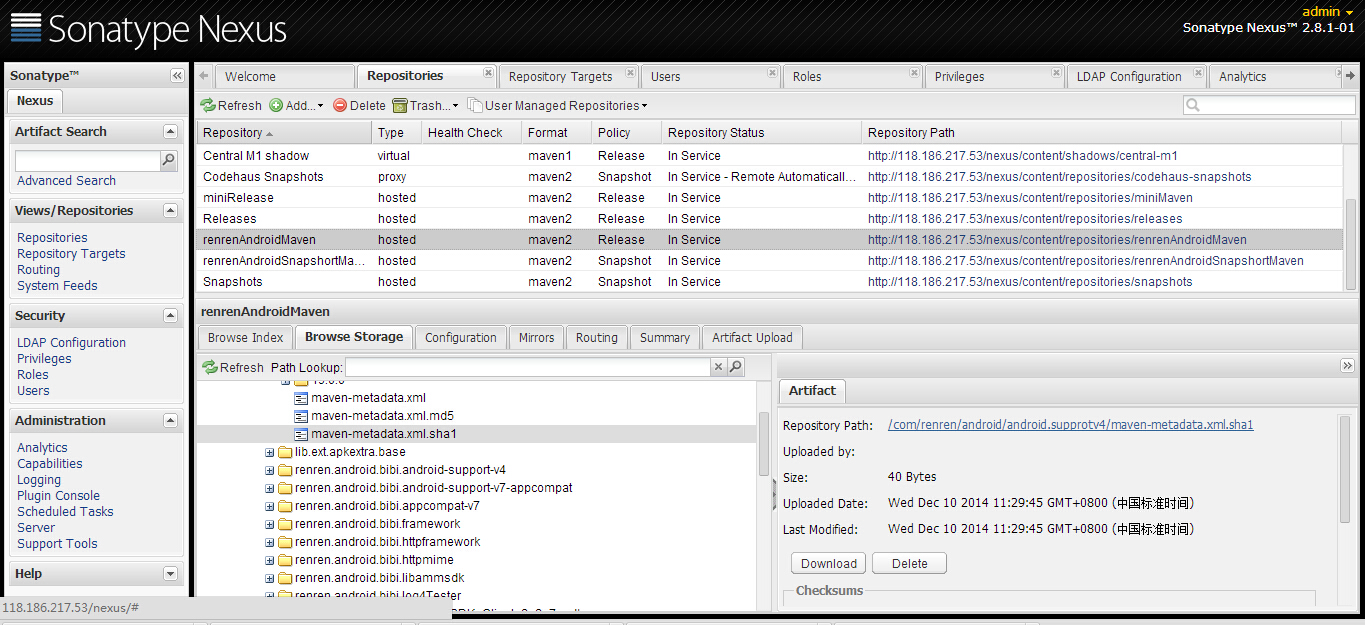
Task: Click the artifact search magnifier icon
Action: point(169,160)
